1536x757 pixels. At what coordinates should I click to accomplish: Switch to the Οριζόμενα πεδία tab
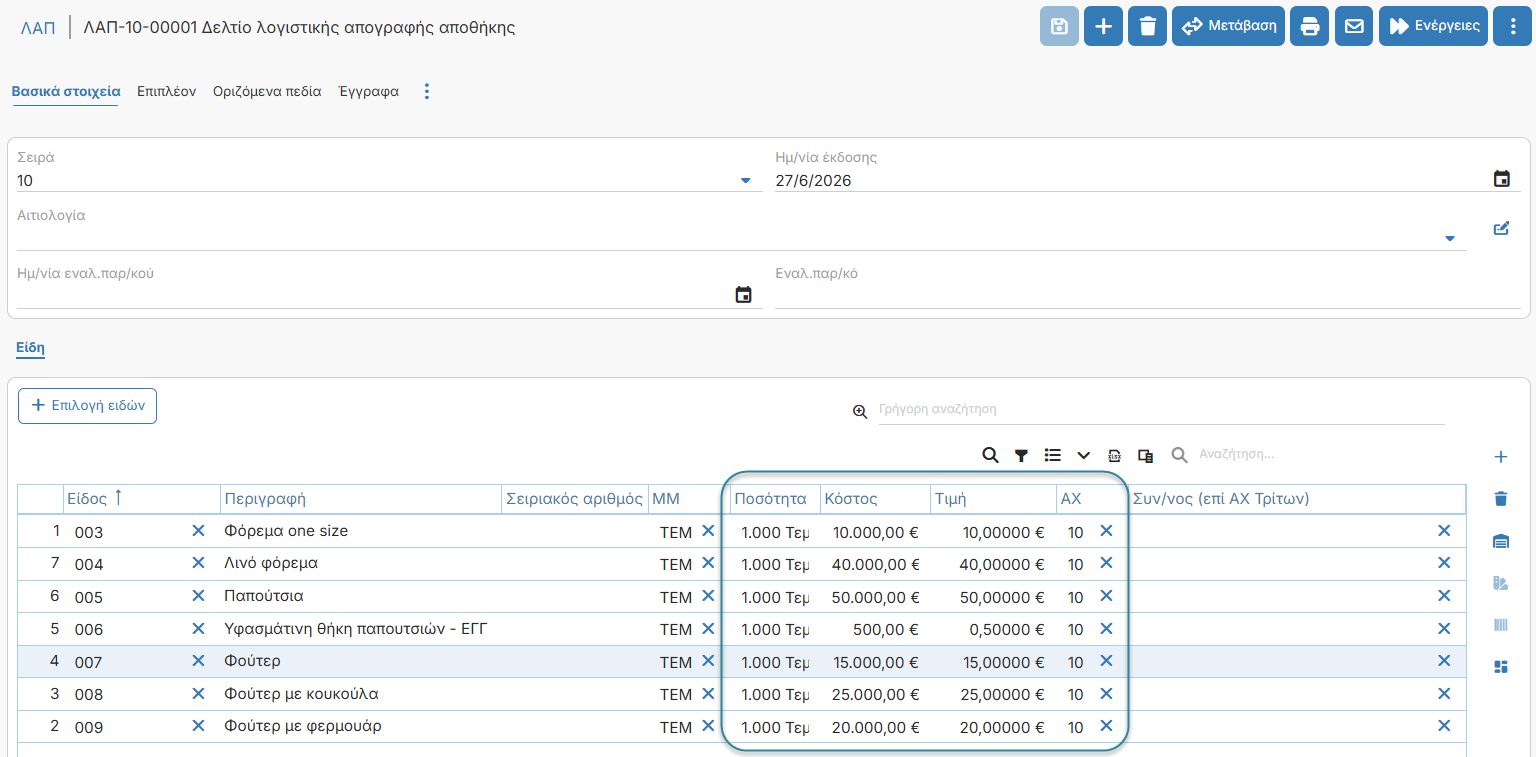pyautogui.click(x=267, y=91)
